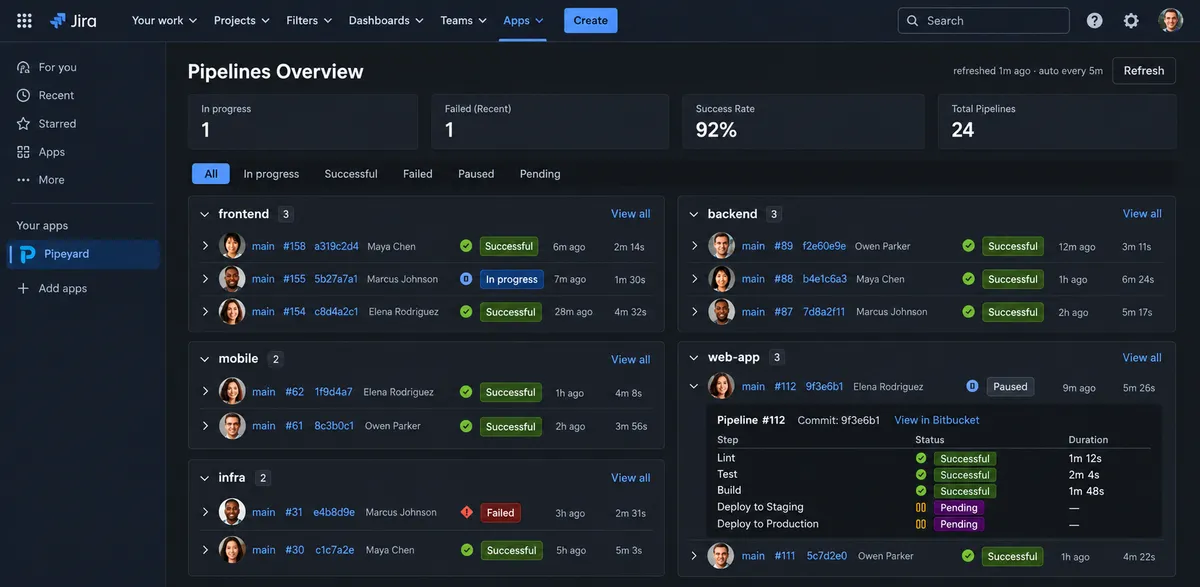Click the For you sidebar icon
This screenshot has width=1200, height=587.
[23, 67]
